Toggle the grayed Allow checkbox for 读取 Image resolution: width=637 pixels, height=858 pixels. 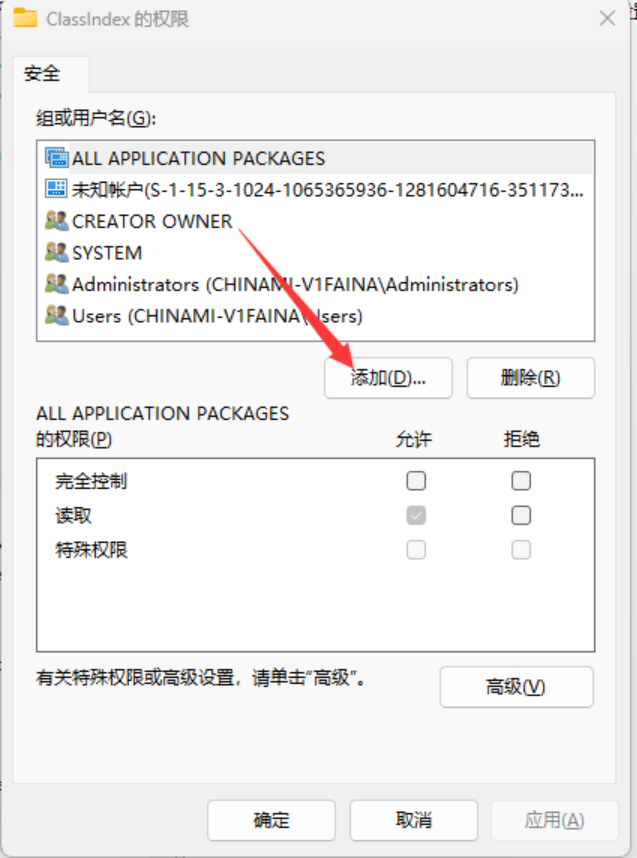416,515
